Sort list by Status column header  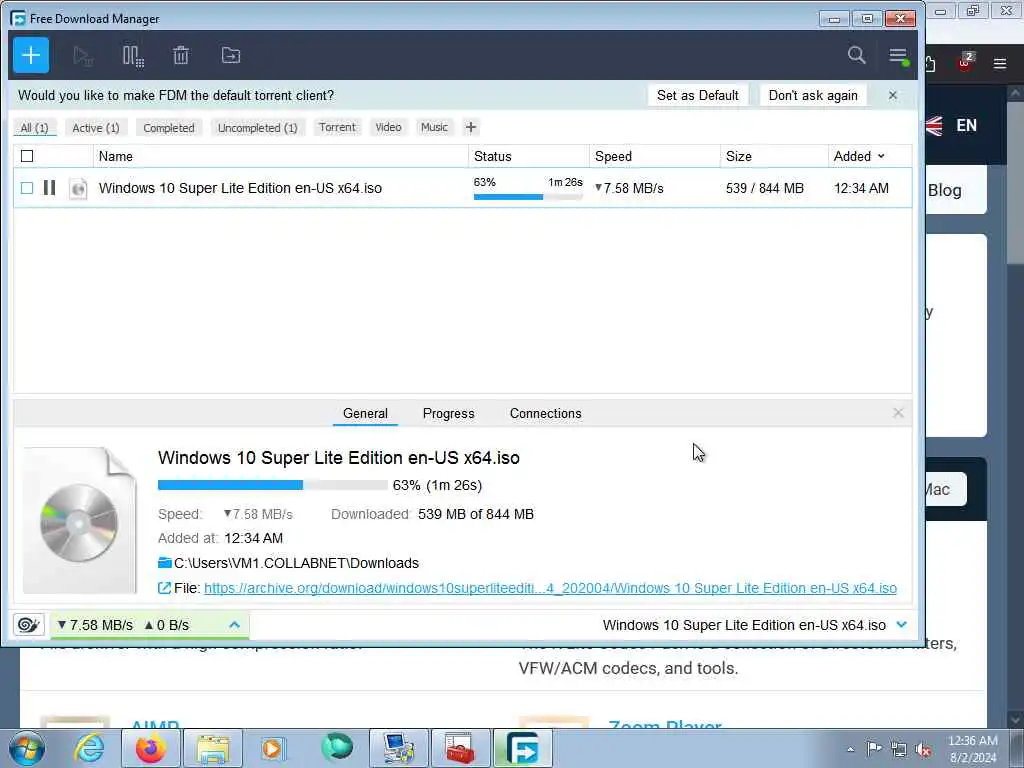click(x=529, y=156)
